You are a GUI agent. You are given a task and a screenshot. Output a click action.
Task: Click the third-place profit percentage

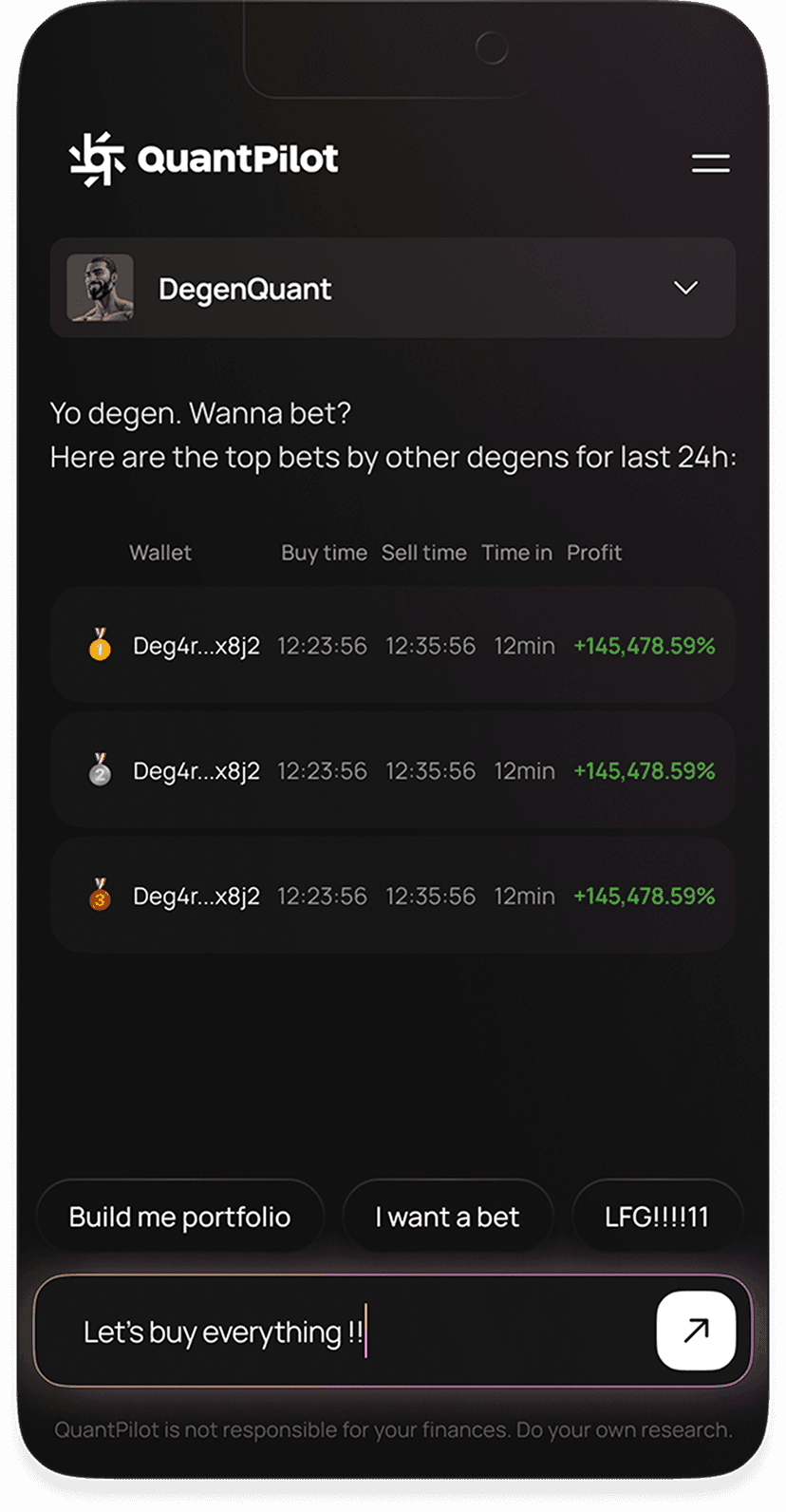(644, 896)
